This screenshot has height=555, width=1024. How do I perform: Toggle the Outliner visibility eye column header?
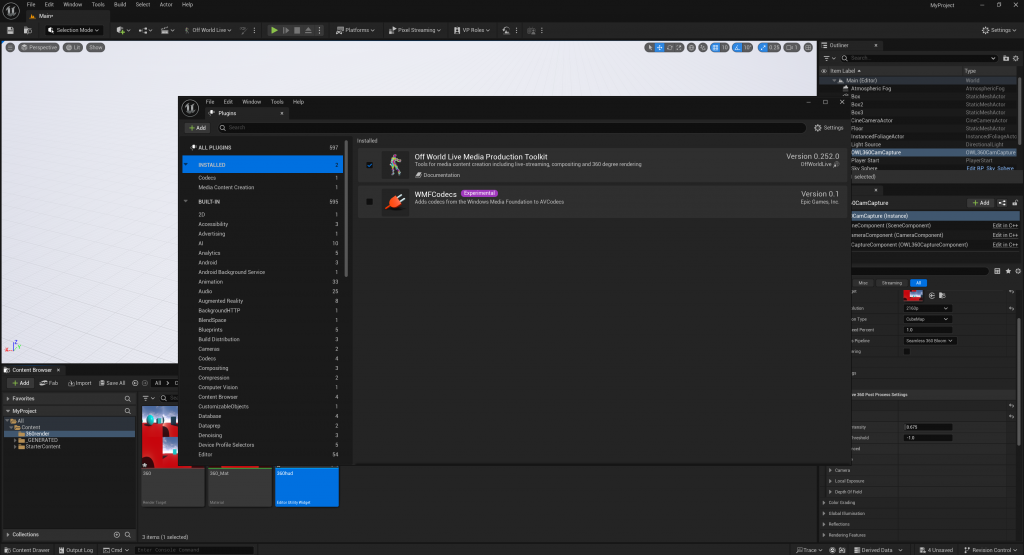tap(824, 71)
